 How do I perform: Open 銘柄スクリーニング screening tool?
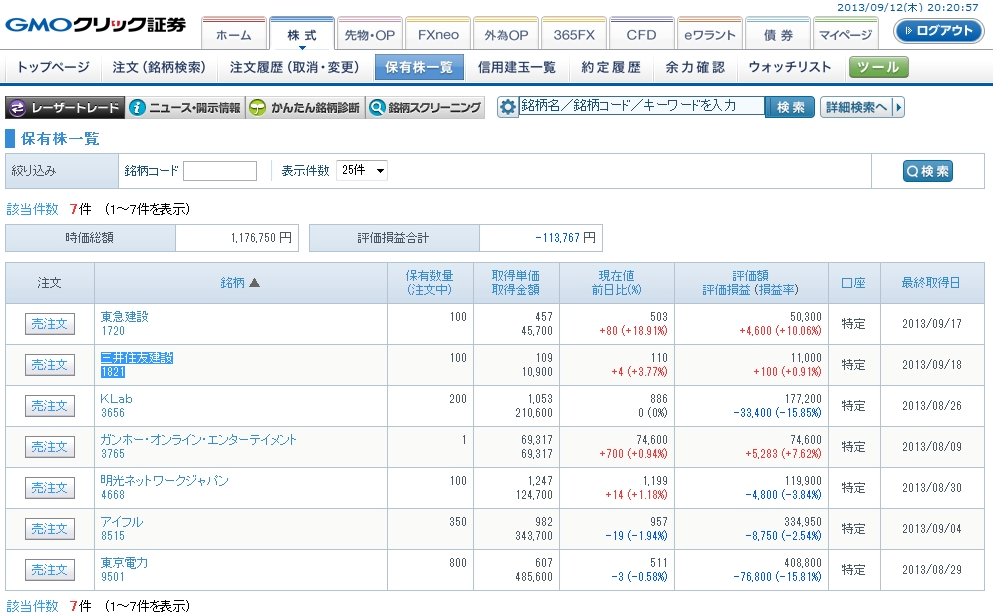(x=425, y=108)
